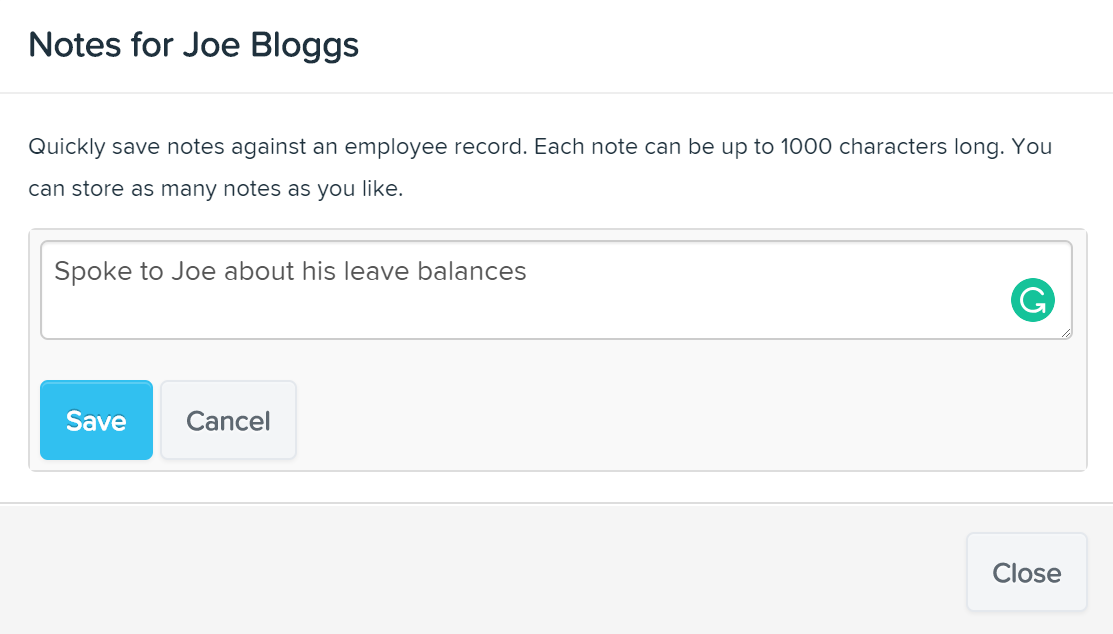
Task: Click the grey footer bar left of Close
Action: [x=500, y=572]
